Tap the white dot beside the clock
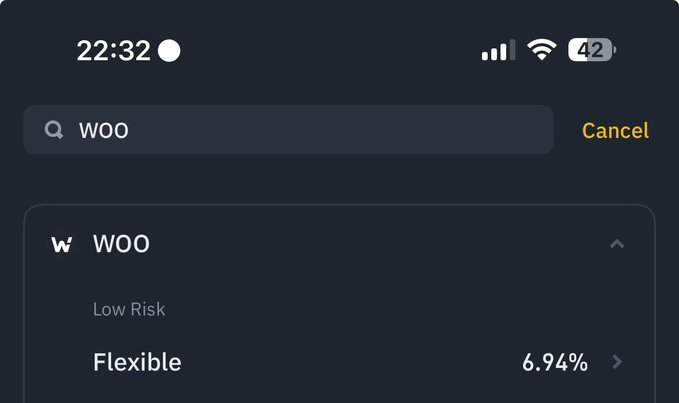 point(169,50)
